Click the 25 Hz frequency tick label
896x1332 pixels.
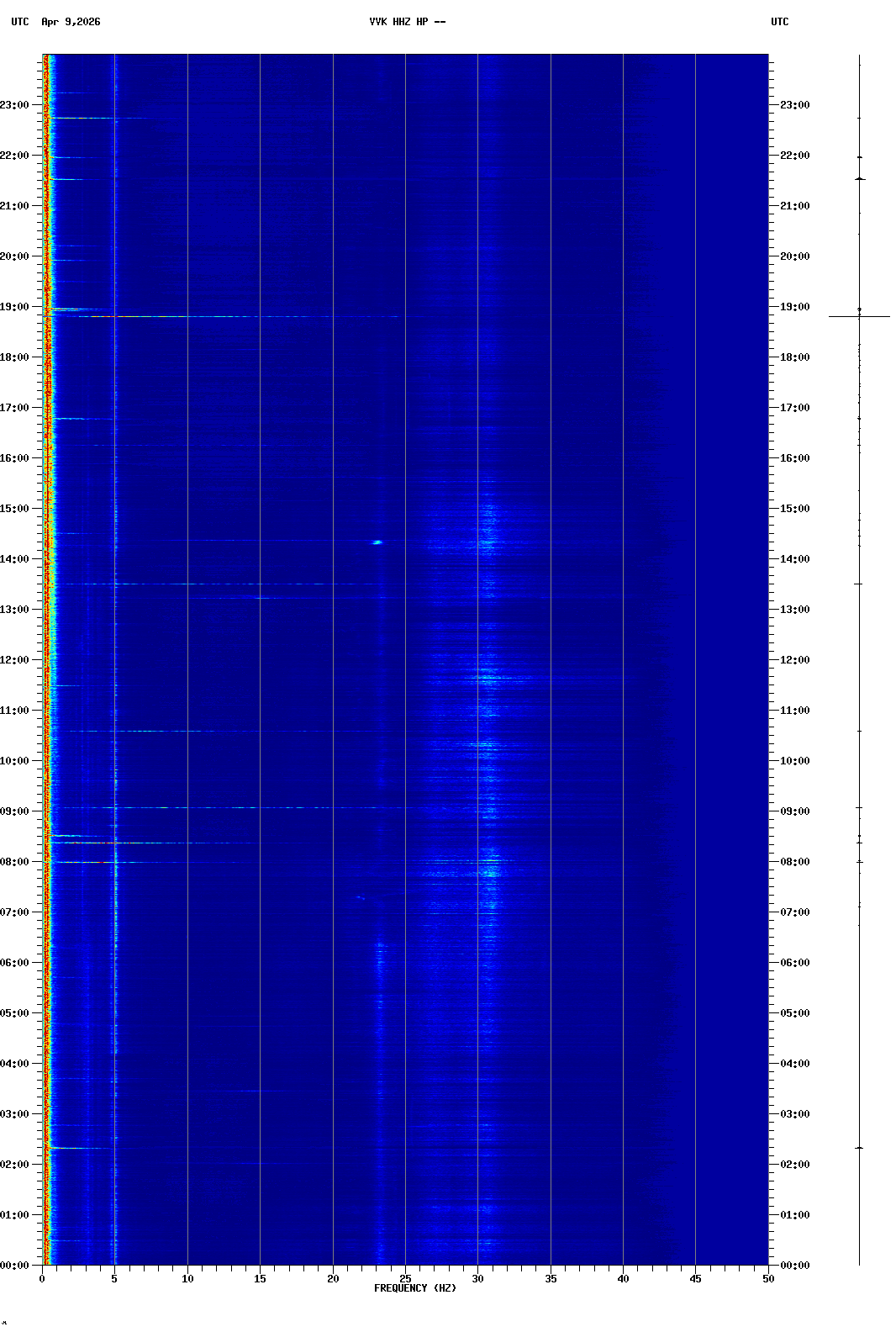405,1279
